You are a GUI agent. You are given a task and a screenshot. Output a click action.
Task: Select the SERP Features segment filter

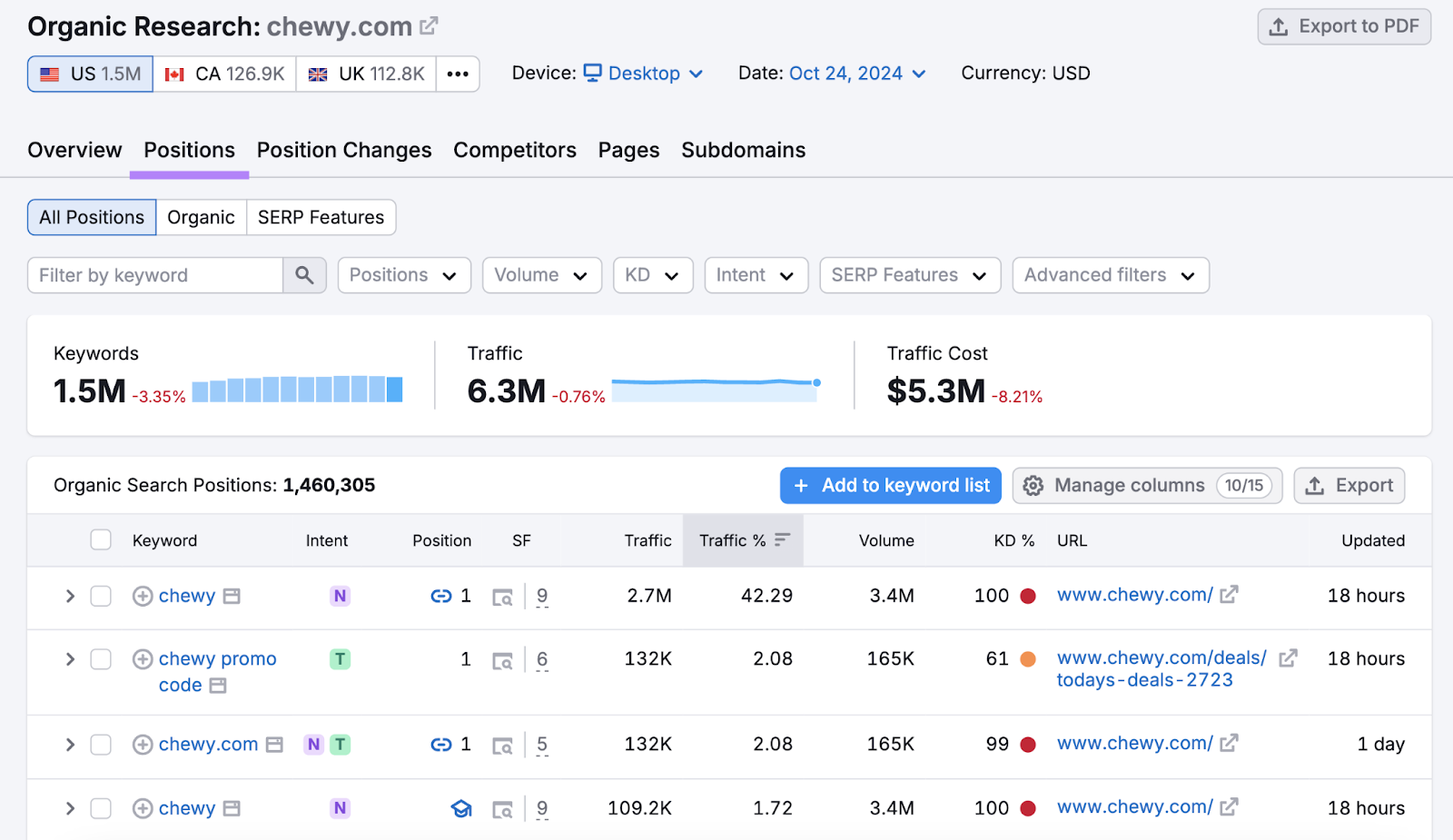[x=321, y=217]
